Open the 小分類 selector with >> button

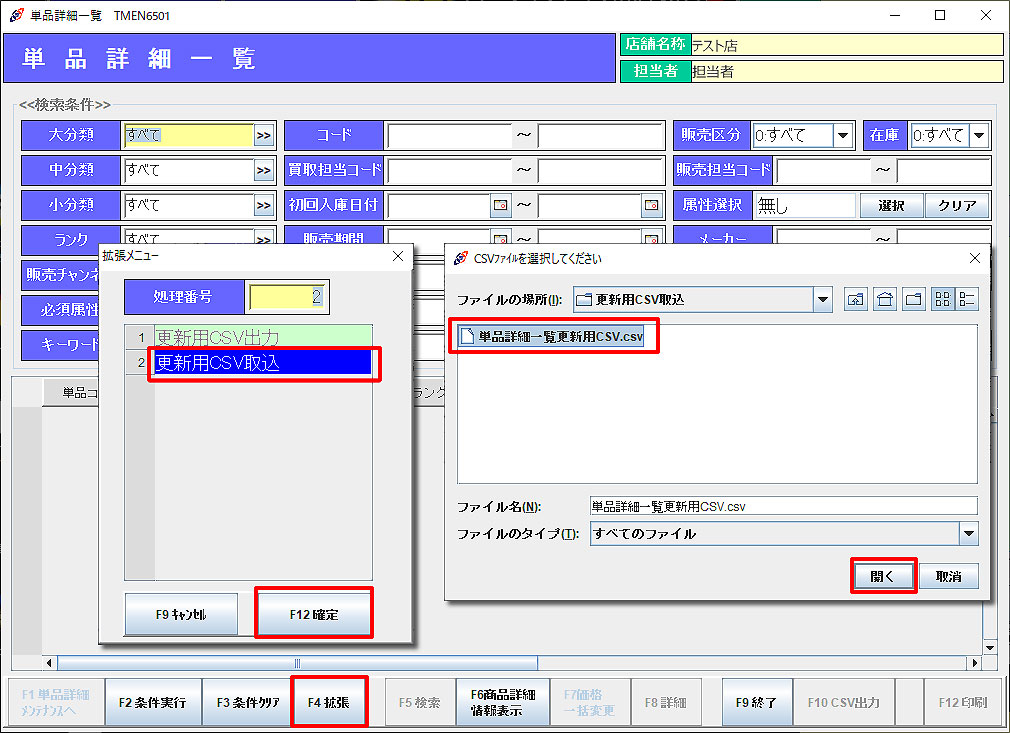(263, 205)
